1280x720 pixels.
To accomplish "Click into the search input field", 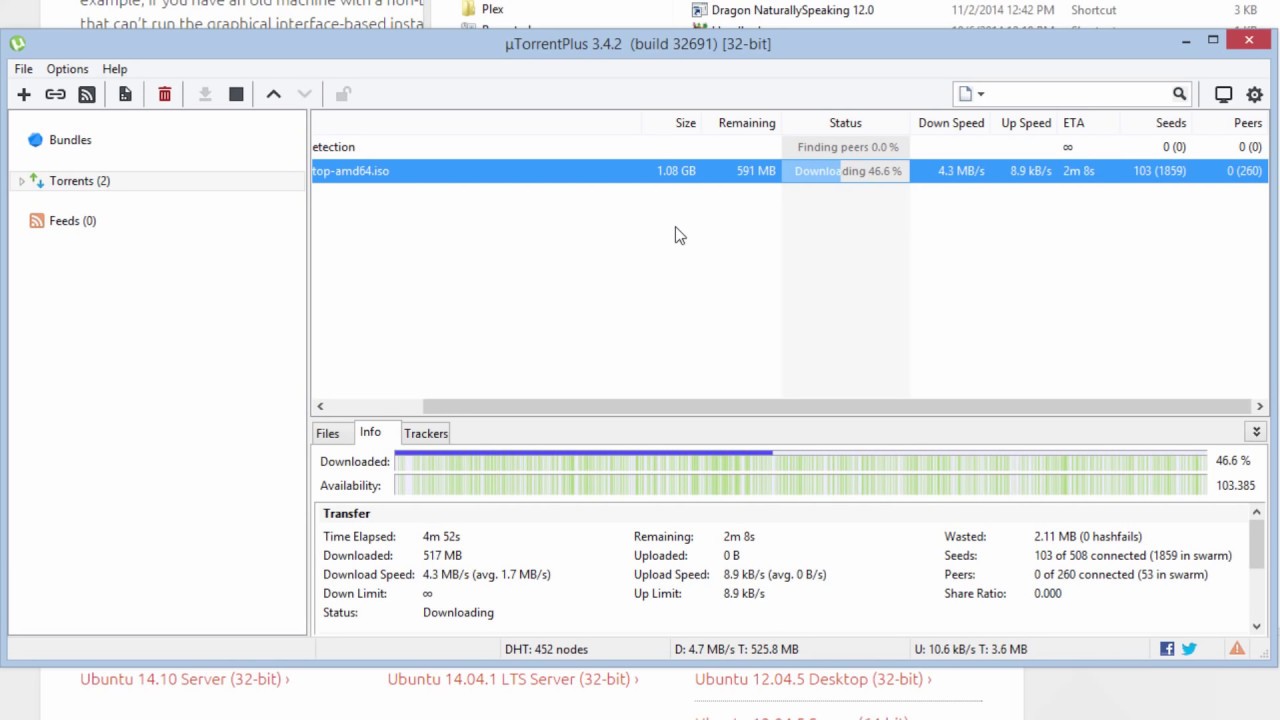I will point(1078,94).
